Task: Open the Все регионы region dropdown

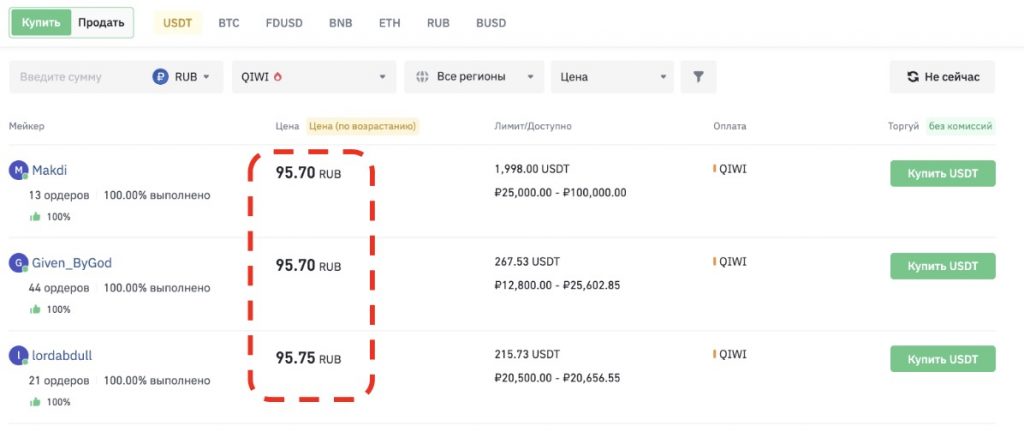Action: [474, 77]
